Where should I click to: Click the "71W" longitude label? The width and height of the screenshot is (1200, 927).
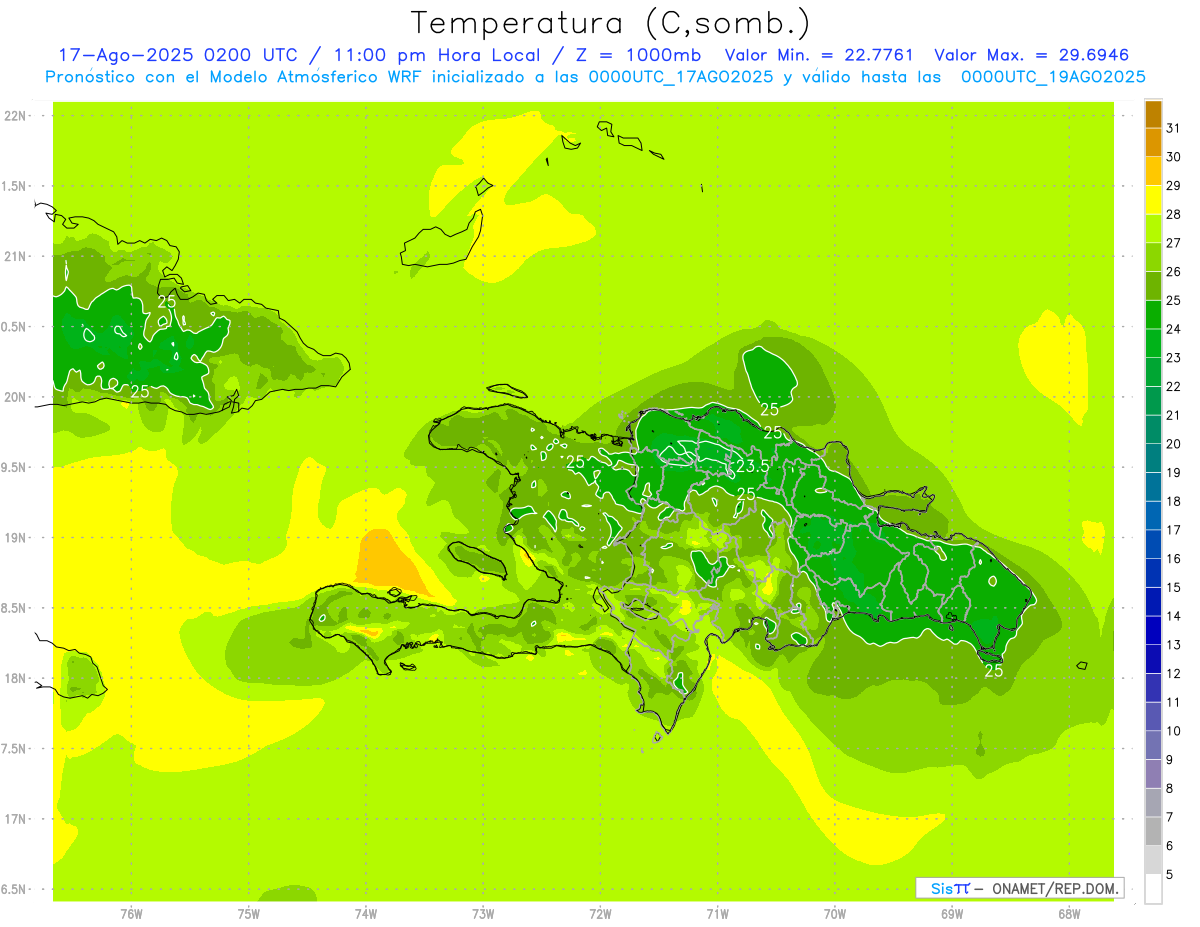click(x=717, y=914)
